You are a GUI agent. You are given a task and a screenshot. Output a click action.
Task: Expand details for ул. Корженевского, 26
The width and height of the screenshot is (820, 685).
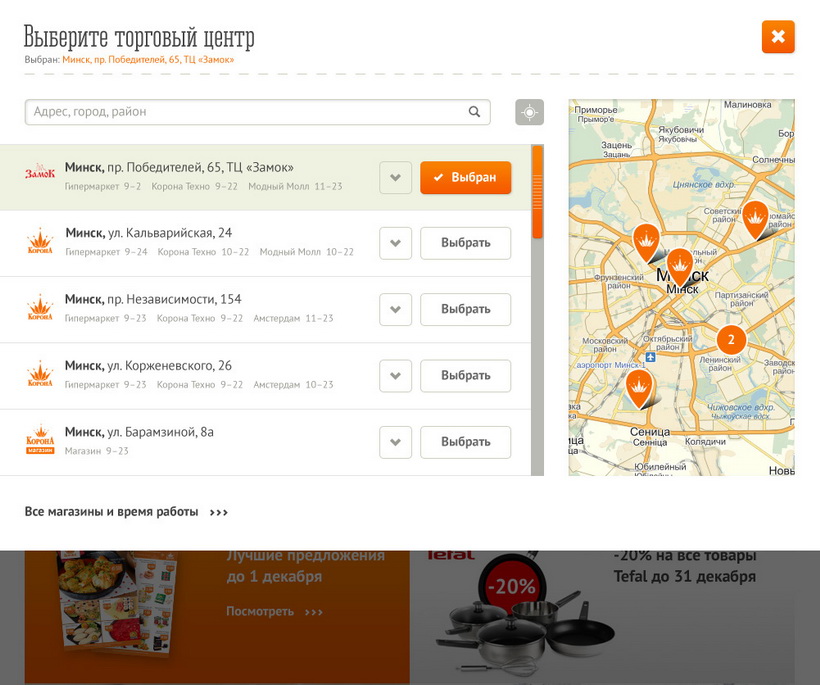coord(395,376)
